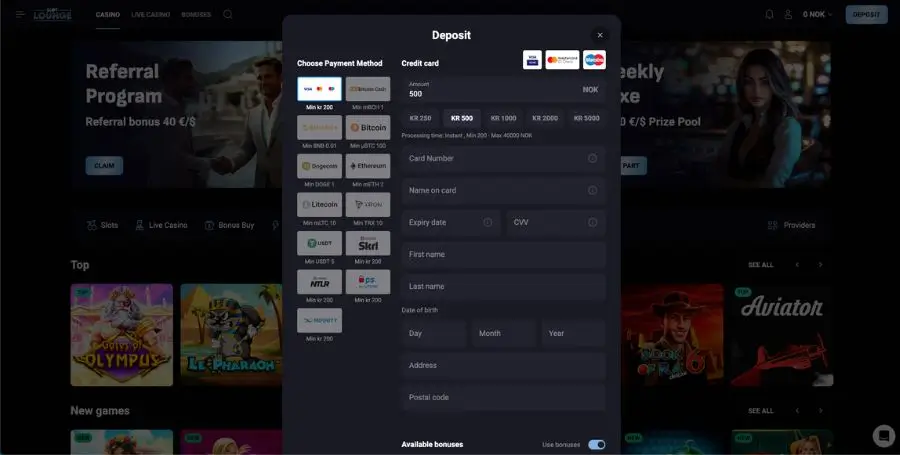Click Card Number info icon
The image size is (900, 455).
pyautogui.click(x=592, y=158)
